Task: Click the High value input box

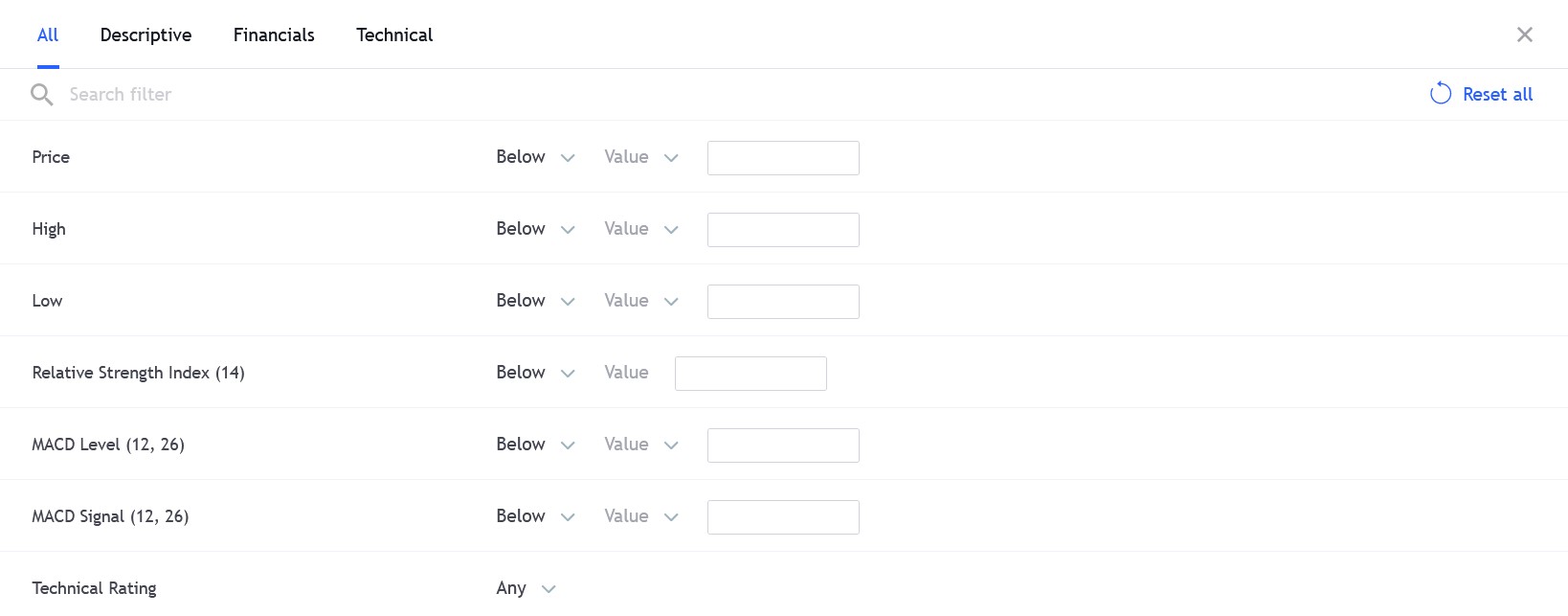Action: click(783, 230)
